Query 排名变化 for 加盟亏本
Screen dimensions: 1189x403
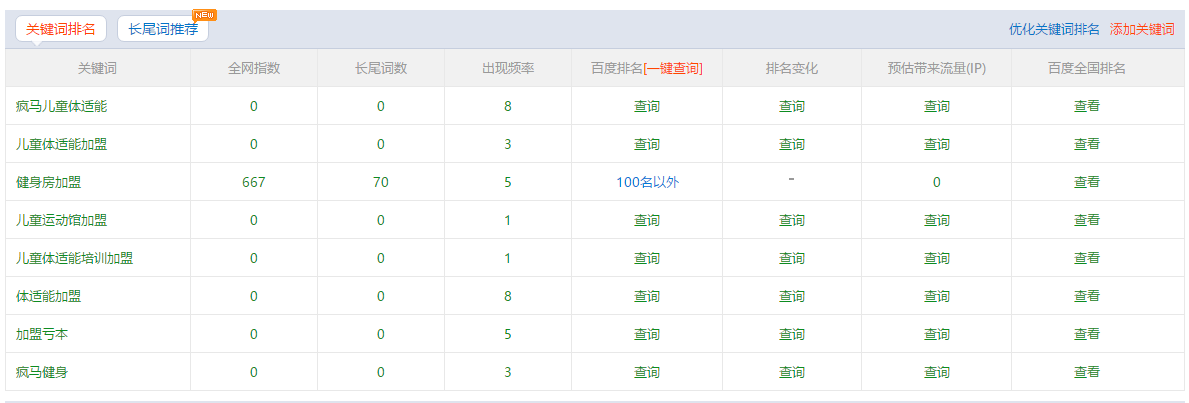792,334
